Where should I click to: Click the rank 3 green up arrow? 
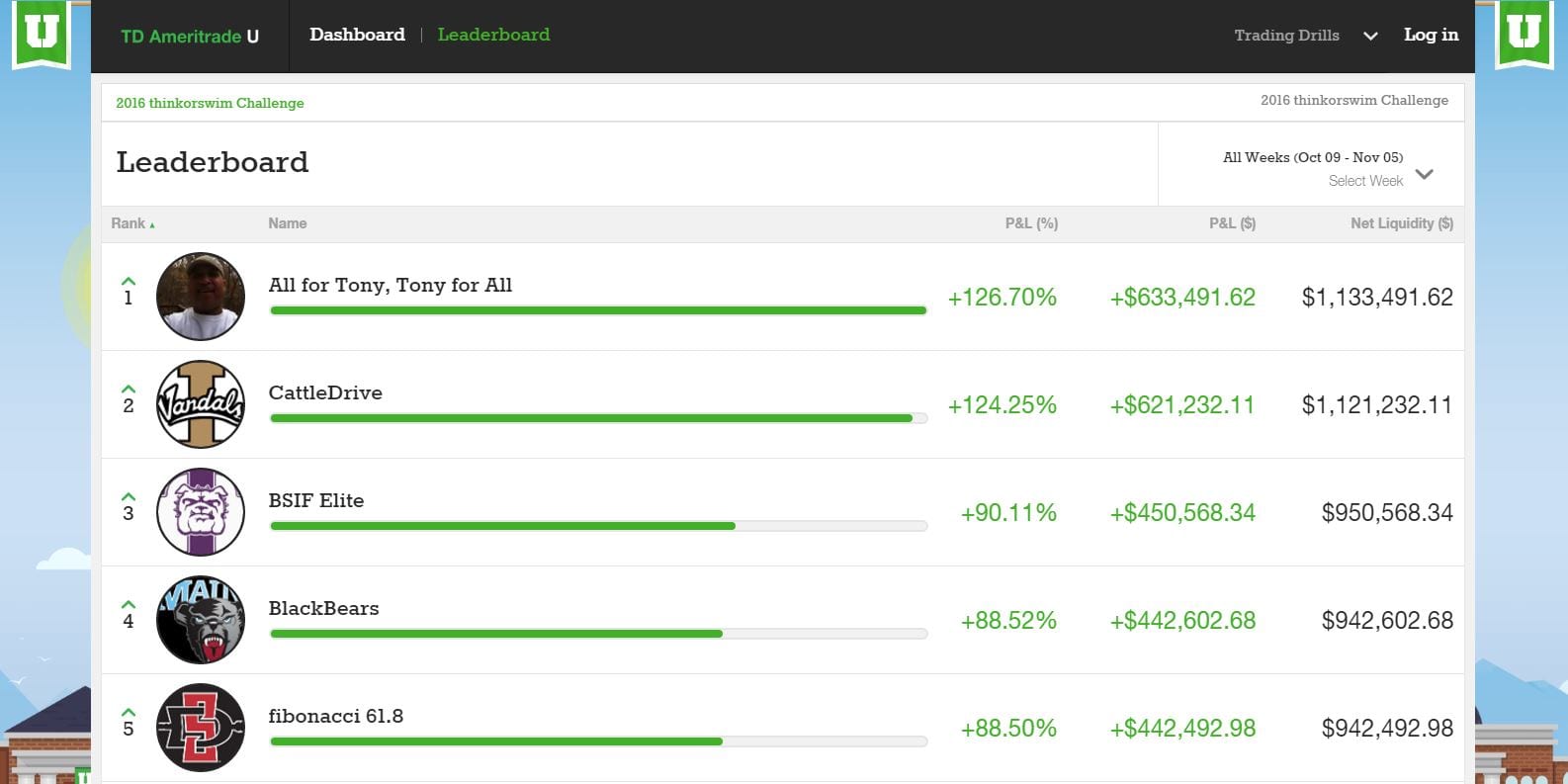(x=129, y=496)
